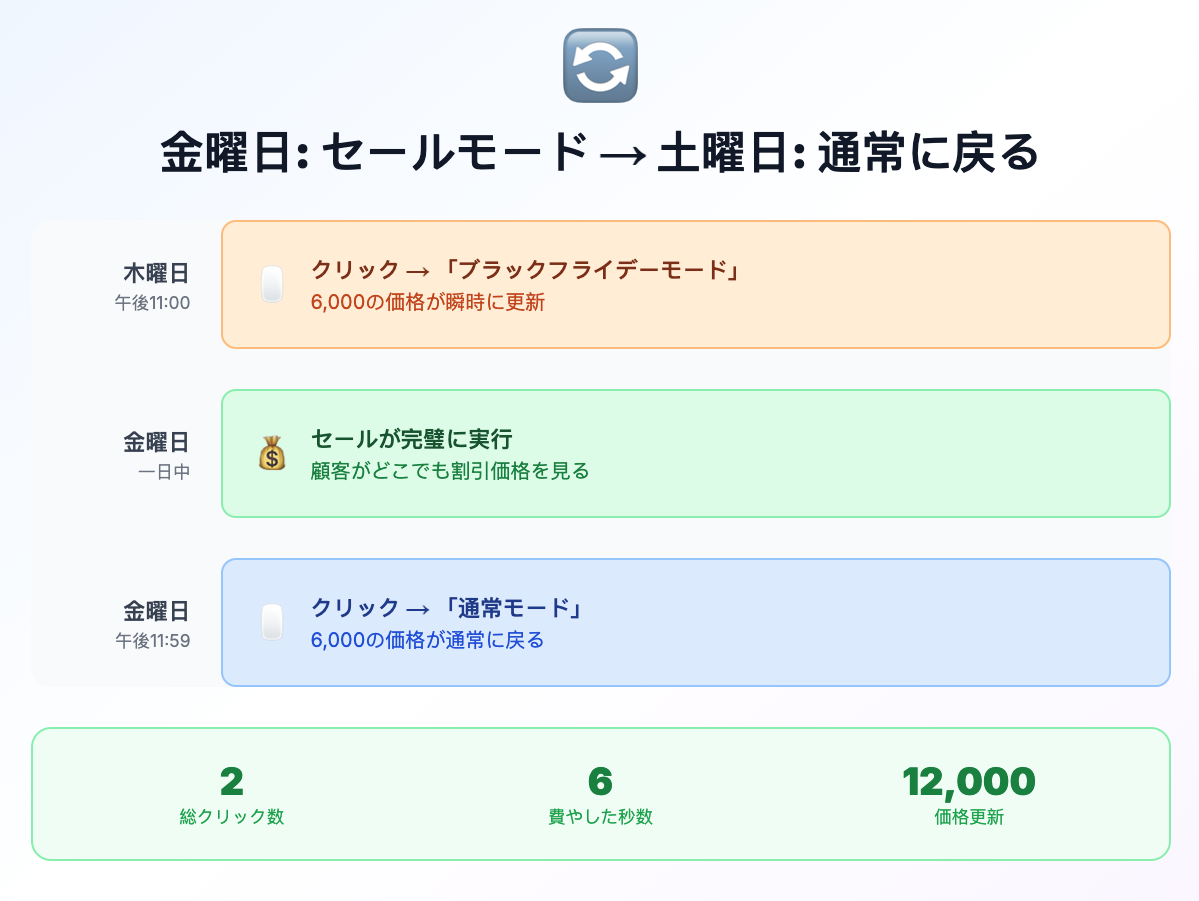Image resolution: width=1199 pixels, height=901 pixels.
Task: Click the 午後11:00 time stamp
Action: 152,303
